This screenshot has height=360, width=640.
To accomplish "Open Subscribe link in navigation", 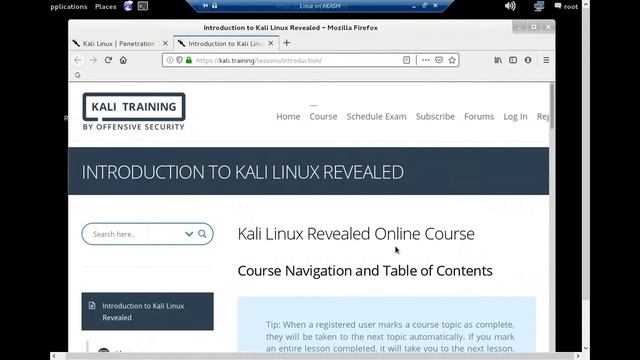I will coord(435,116).
